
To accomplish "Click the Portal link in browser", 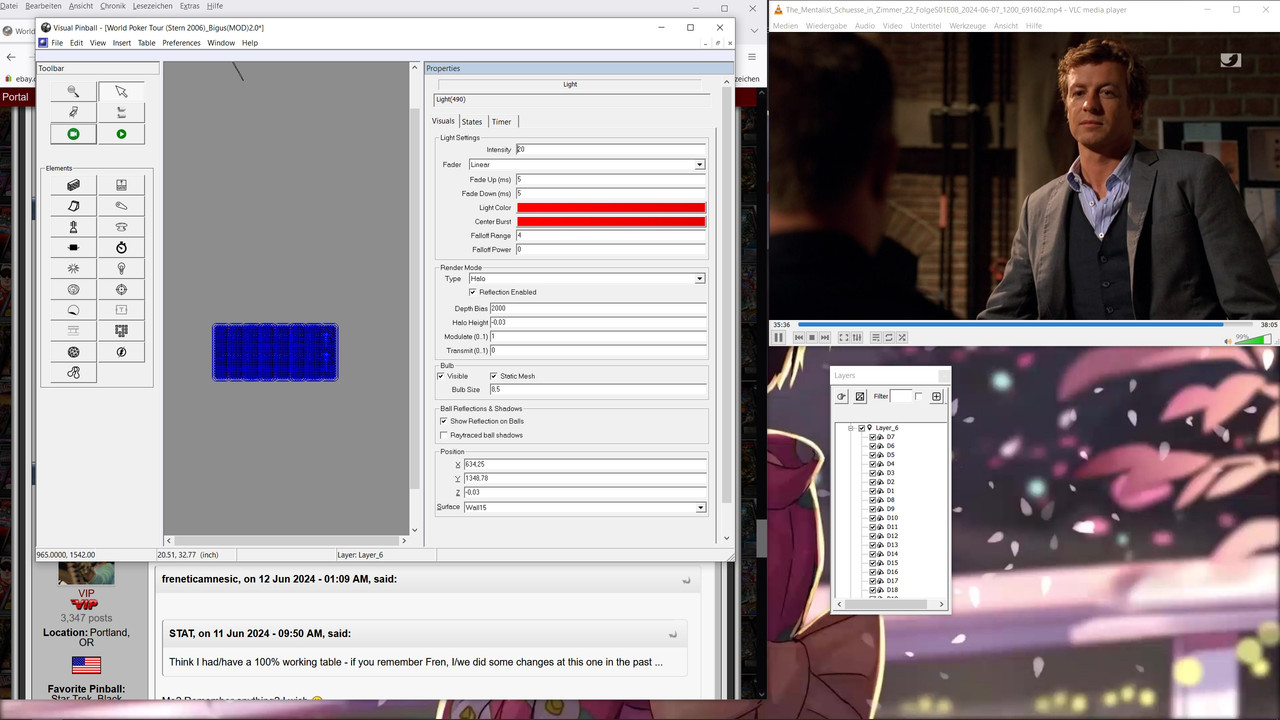I will [x=15, y=97].
